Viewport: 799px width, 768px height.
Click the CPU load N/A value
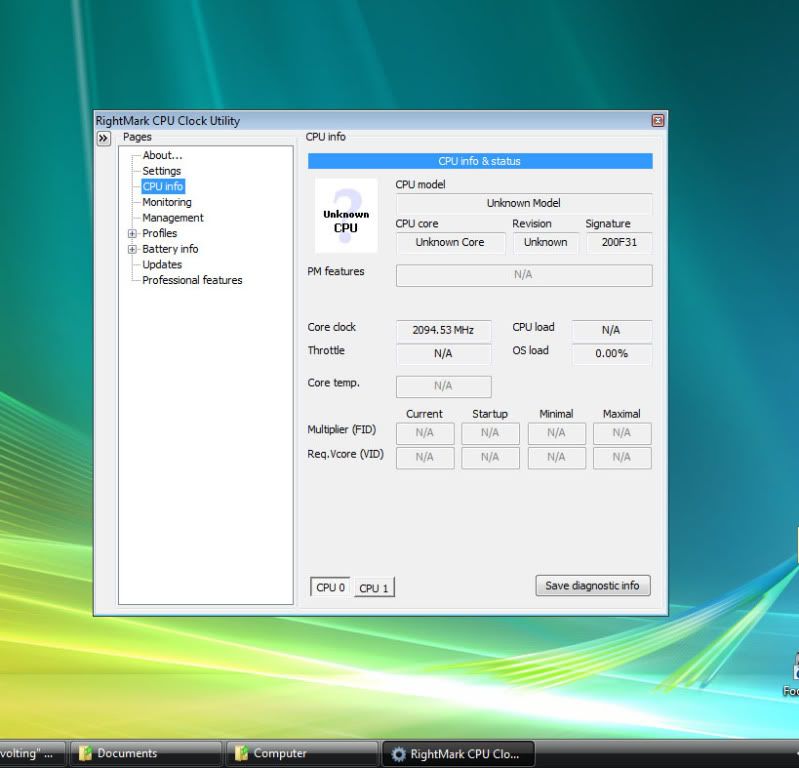tap(611, 330)
